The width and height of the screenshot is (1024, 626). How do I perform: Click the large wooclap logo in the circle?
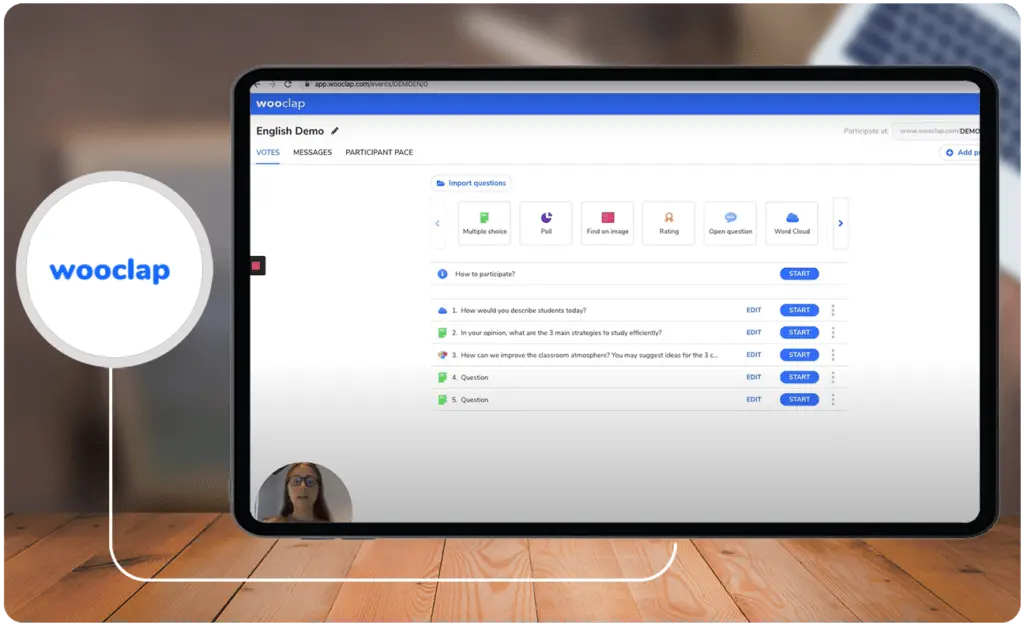point(110,270)
